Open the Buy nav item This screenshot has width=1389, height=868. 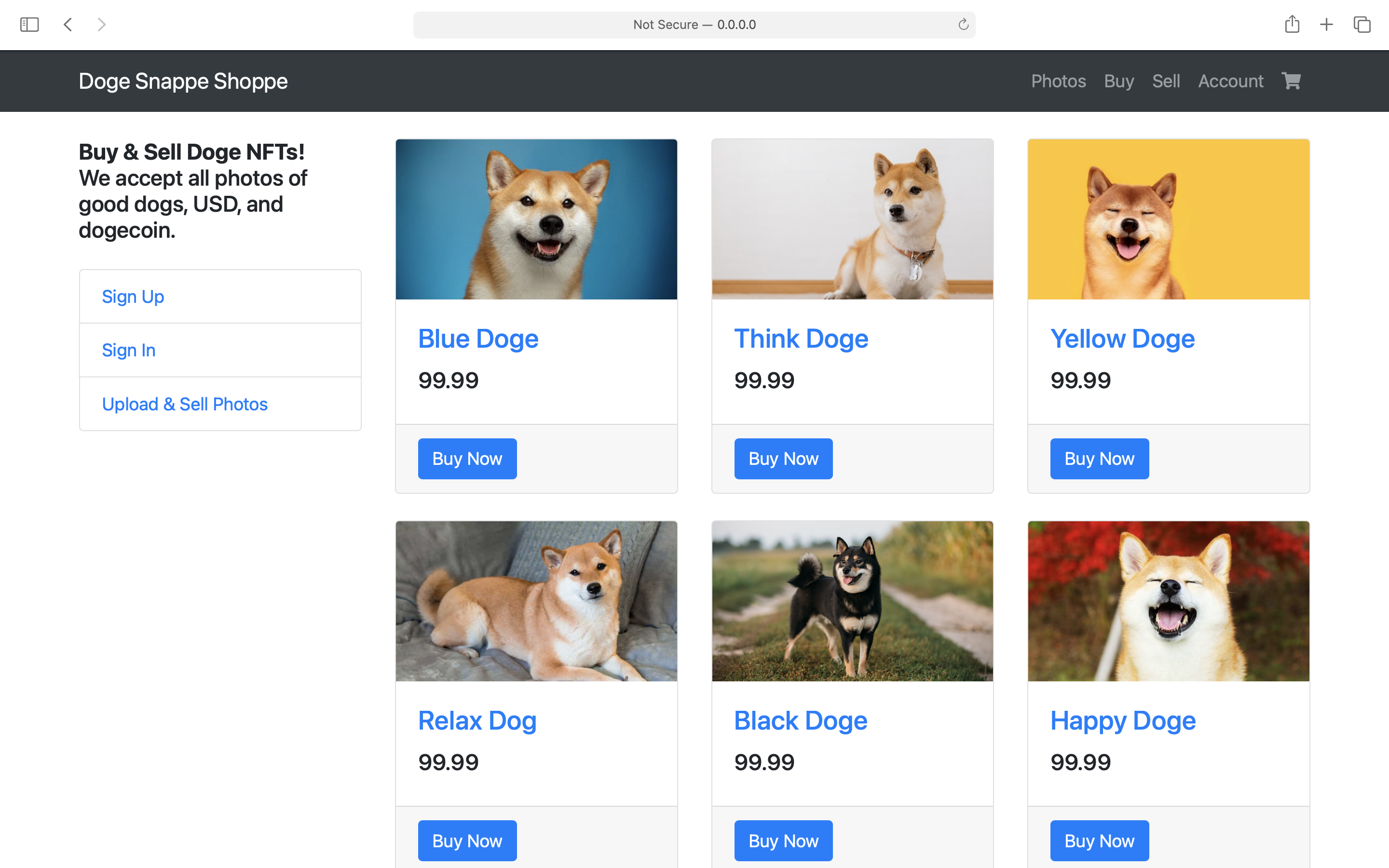[1118, 81]
